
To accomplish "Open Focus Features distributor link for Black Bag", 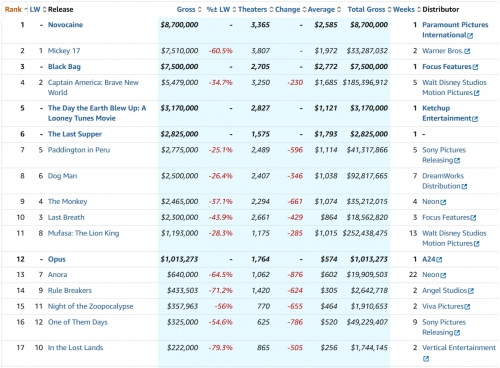I will (x=447, y=67).
